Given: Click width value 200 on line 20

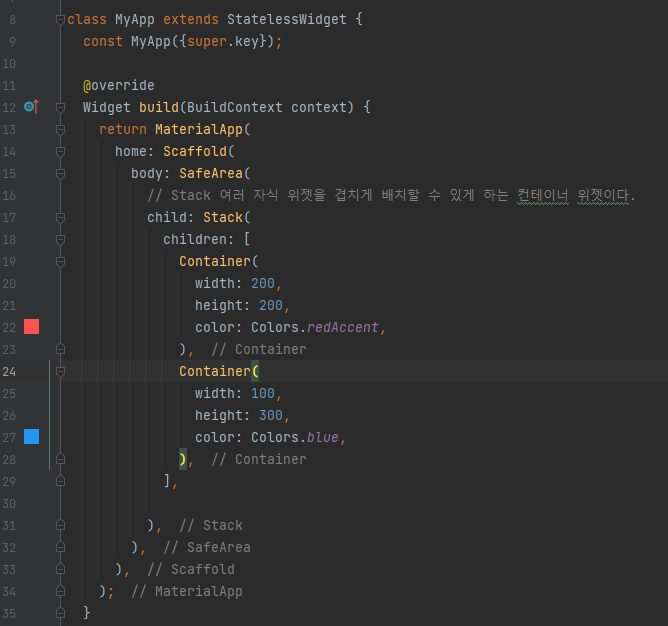Looking at the screenshot, I should (x=263, y=283).
